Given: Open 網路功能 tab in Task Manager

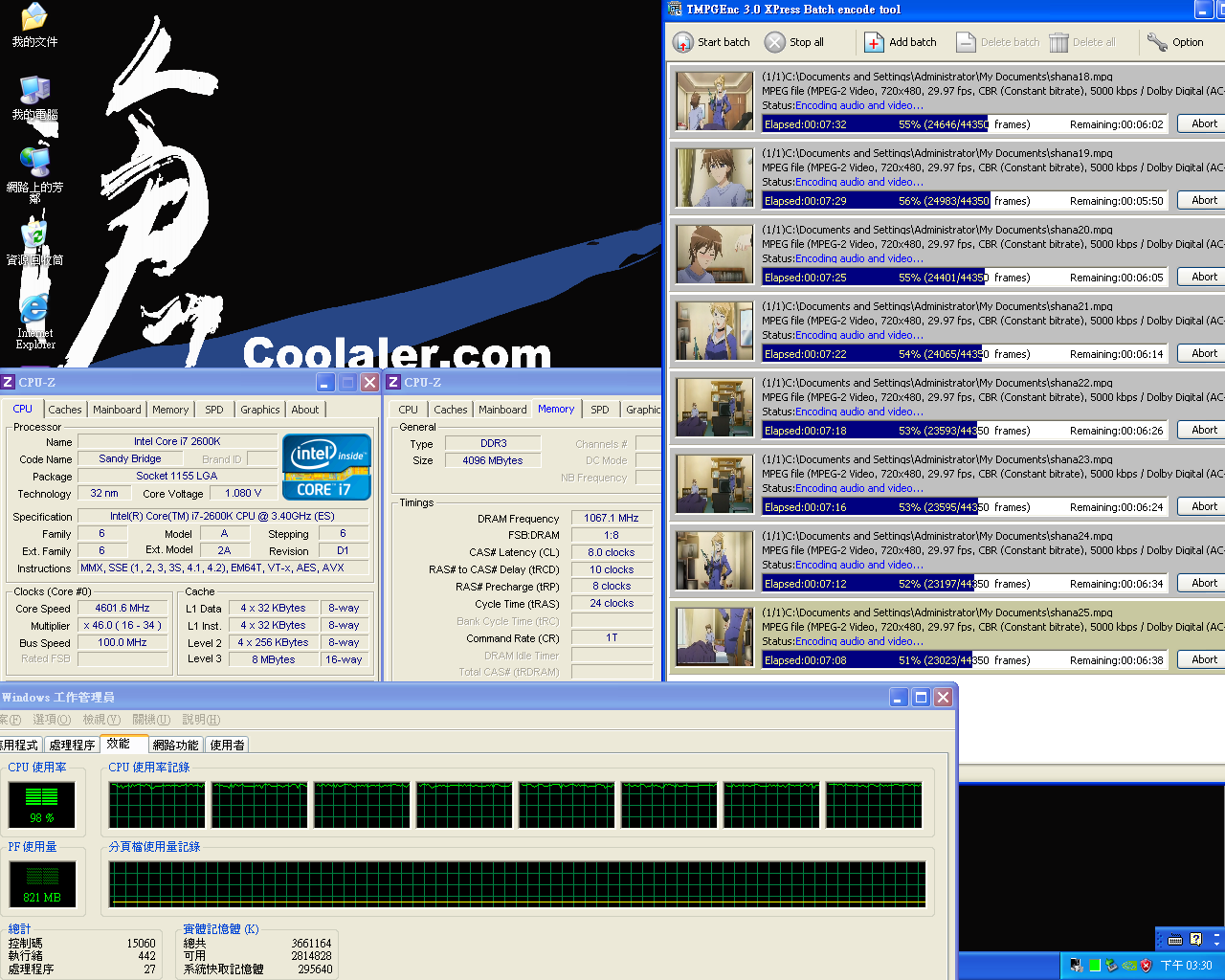Looking at the screenshot, I should 176,745.
